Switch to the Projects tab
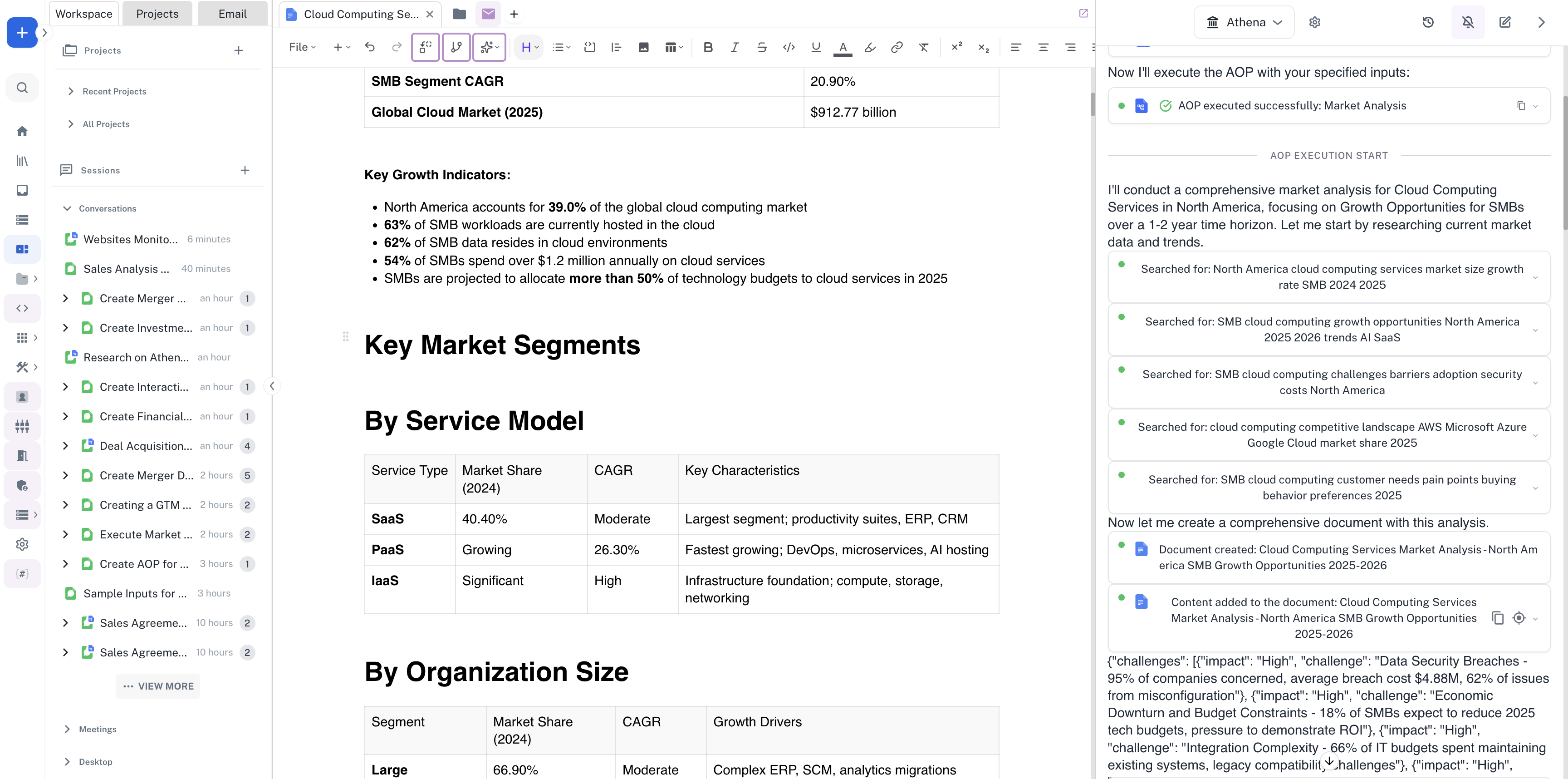 point(157,14)
